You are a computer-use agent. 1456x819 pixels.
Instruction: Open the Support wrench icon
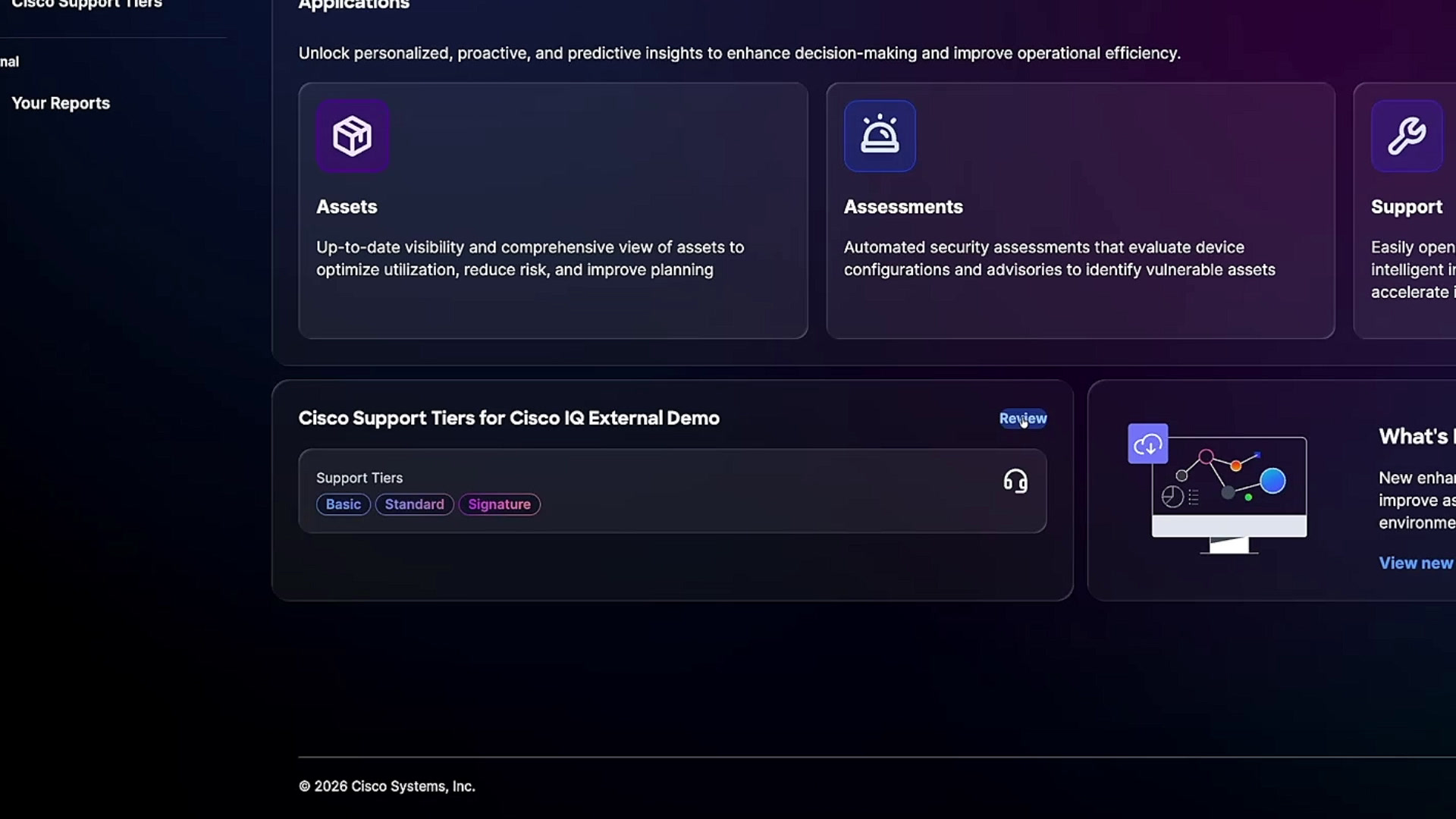[1407, 136]
